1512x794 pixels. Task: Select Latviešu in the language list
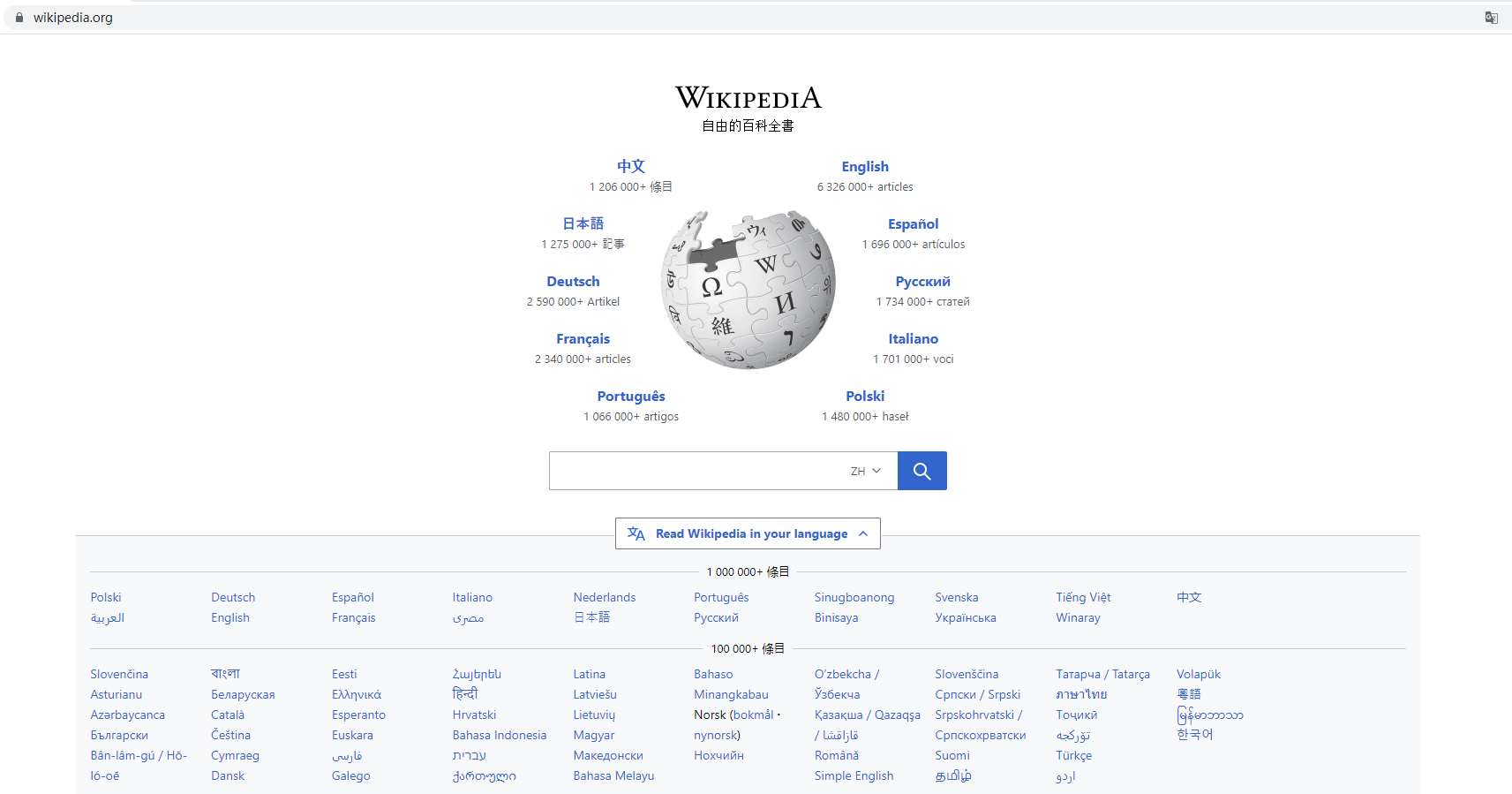coord(595,695)
